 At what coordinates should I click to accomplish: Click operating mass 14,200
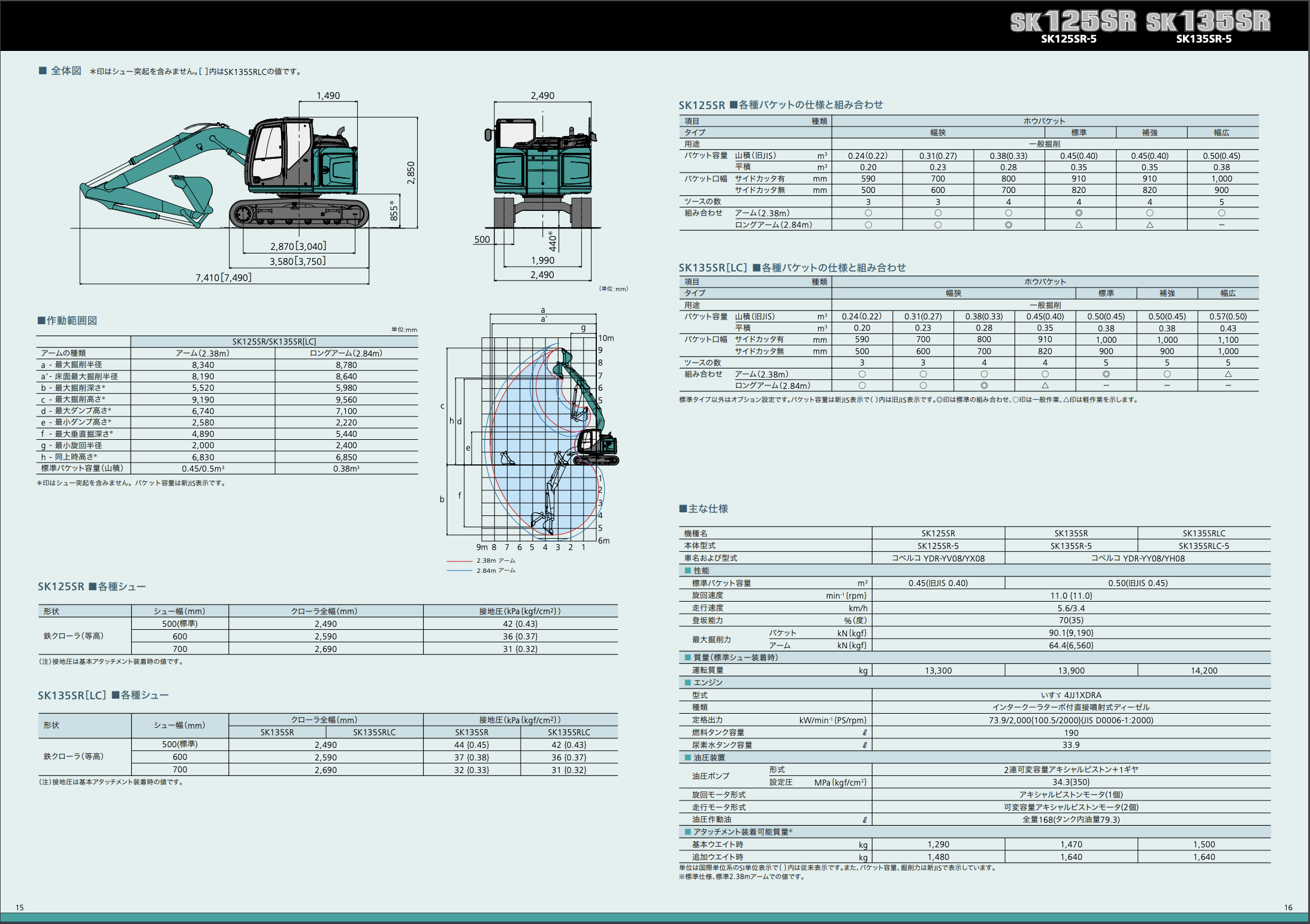[1204, 671]
